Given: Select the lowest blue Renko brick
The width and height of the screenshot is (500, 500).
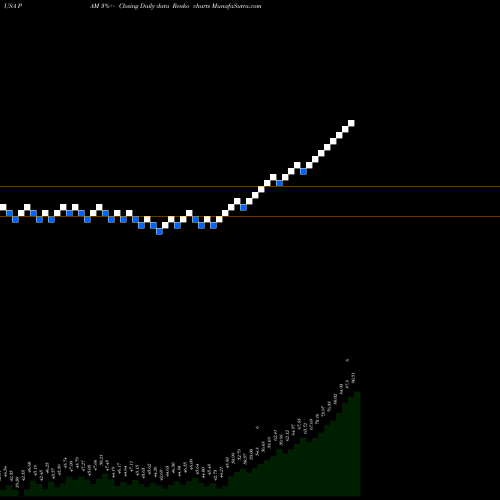Looking at the screenshot, I should pos(159,231).
